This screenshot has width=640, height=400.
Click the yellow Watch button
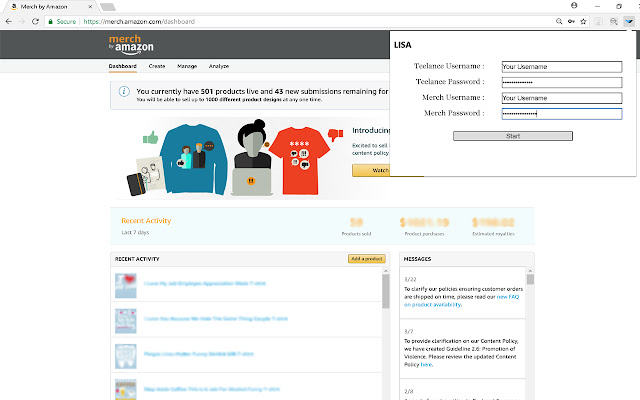(371, 170)
